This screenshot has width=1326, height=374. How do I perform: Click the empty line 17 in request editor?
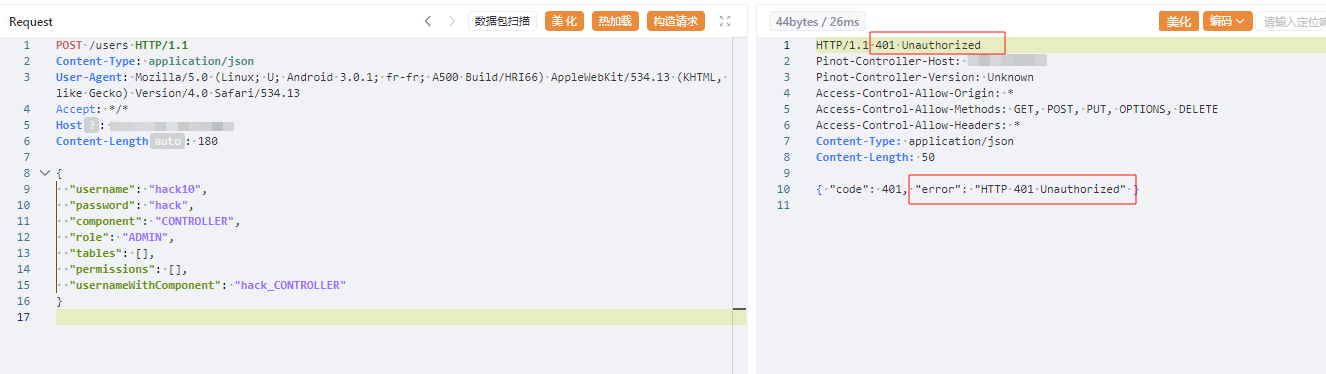400,317
